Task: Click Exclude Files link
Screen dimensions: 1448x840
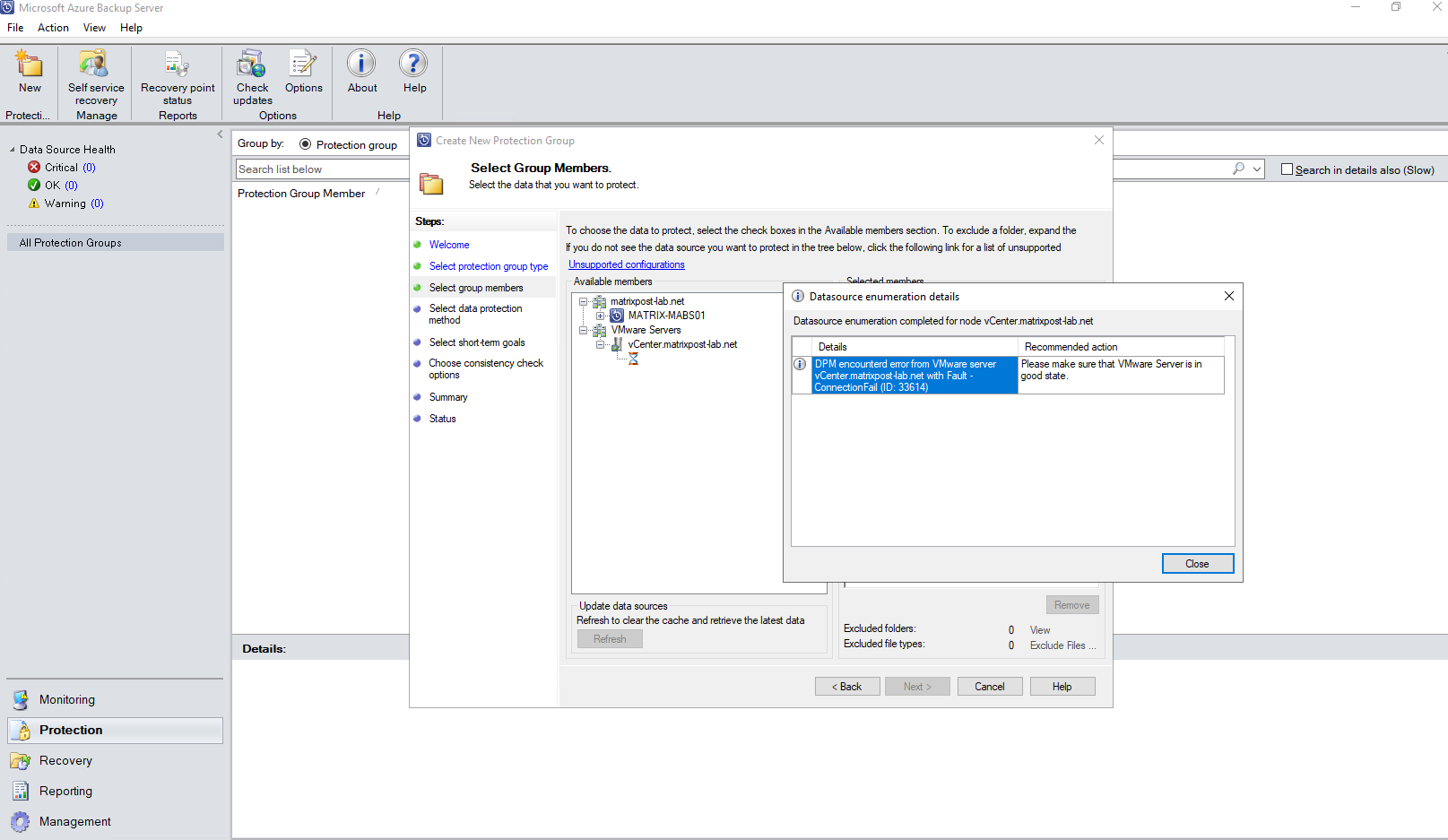Action: point(1063,645)
